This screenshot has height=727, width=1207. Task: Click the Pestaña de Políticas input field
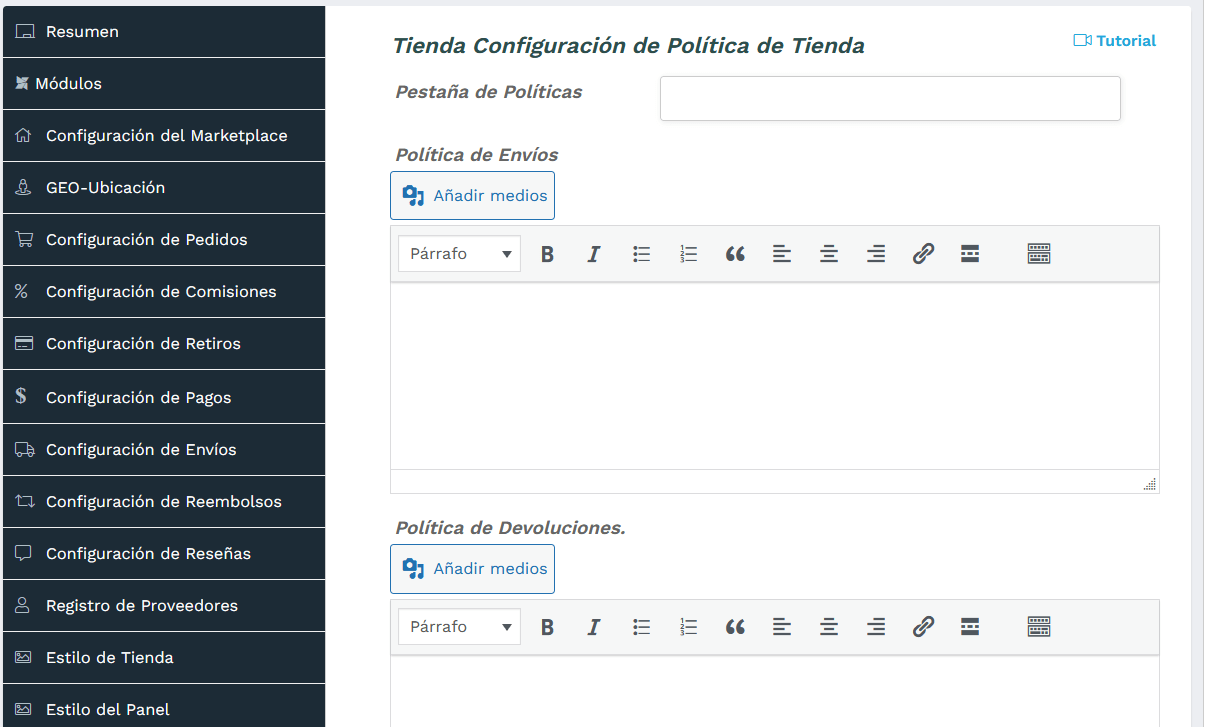pos(889,98)
